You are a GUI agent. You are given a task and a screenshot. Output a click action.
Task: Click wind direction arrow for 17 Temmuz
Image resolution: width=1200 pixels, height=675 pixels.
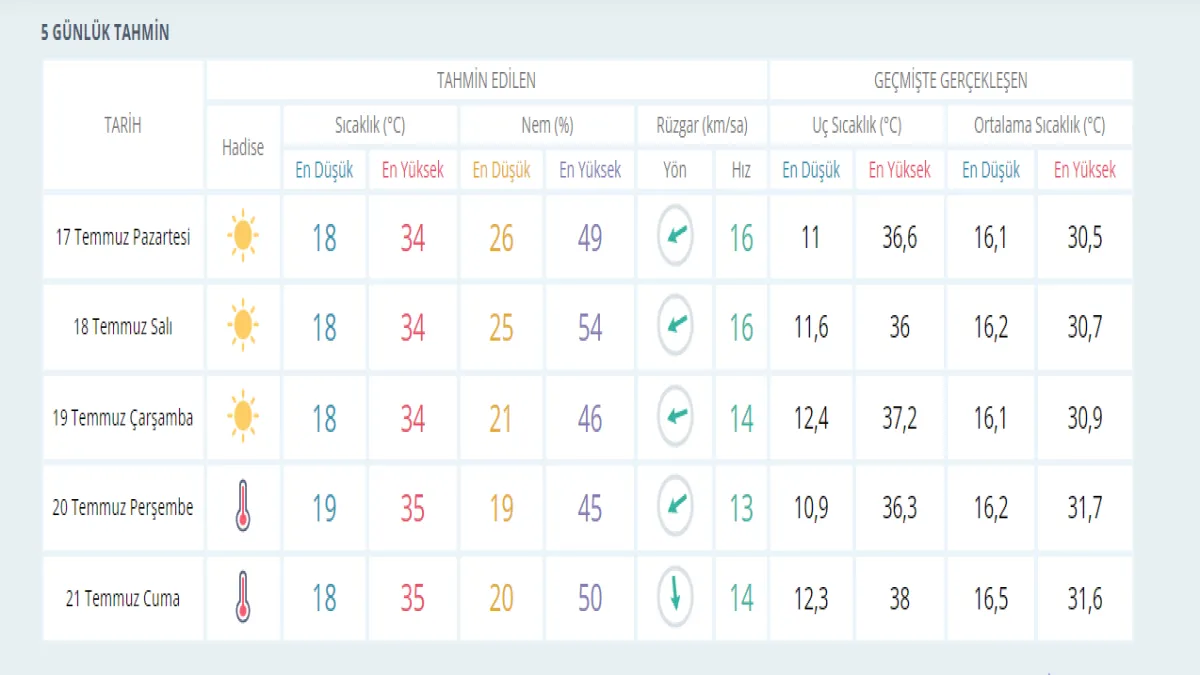[x=675, y=237]
